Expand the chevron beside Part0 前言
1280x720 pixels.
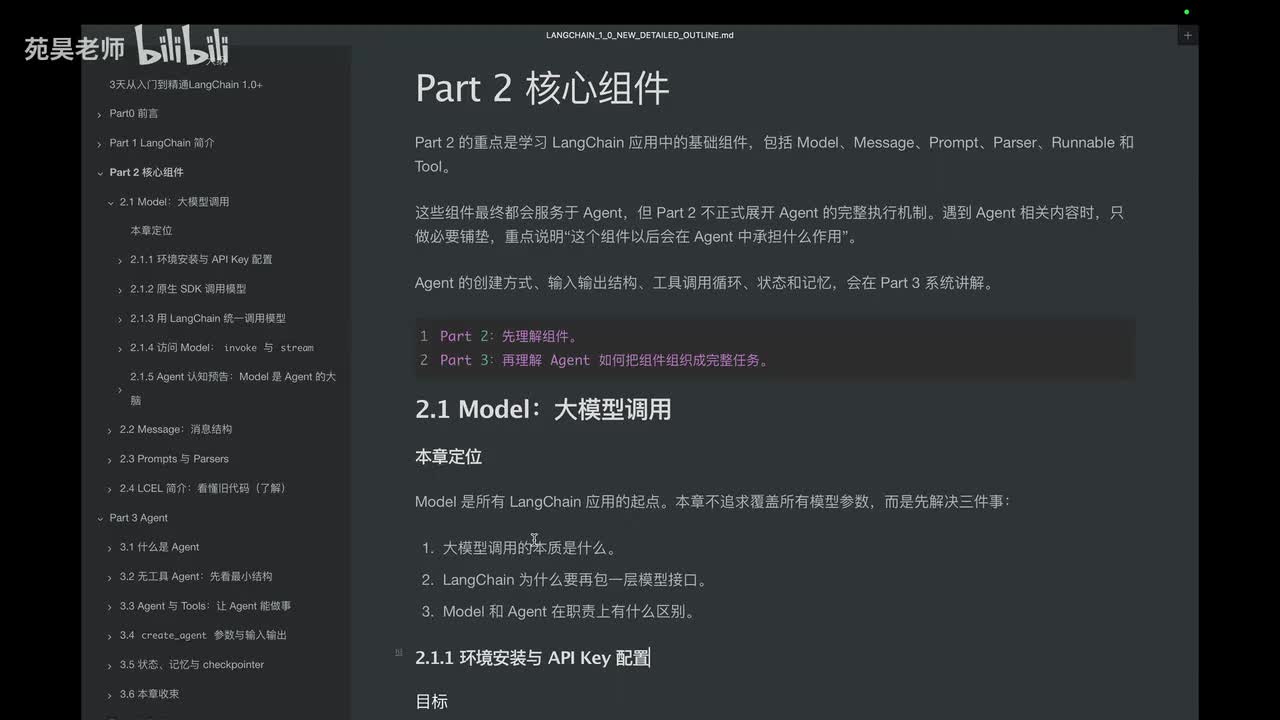click(x=99, y=115)
